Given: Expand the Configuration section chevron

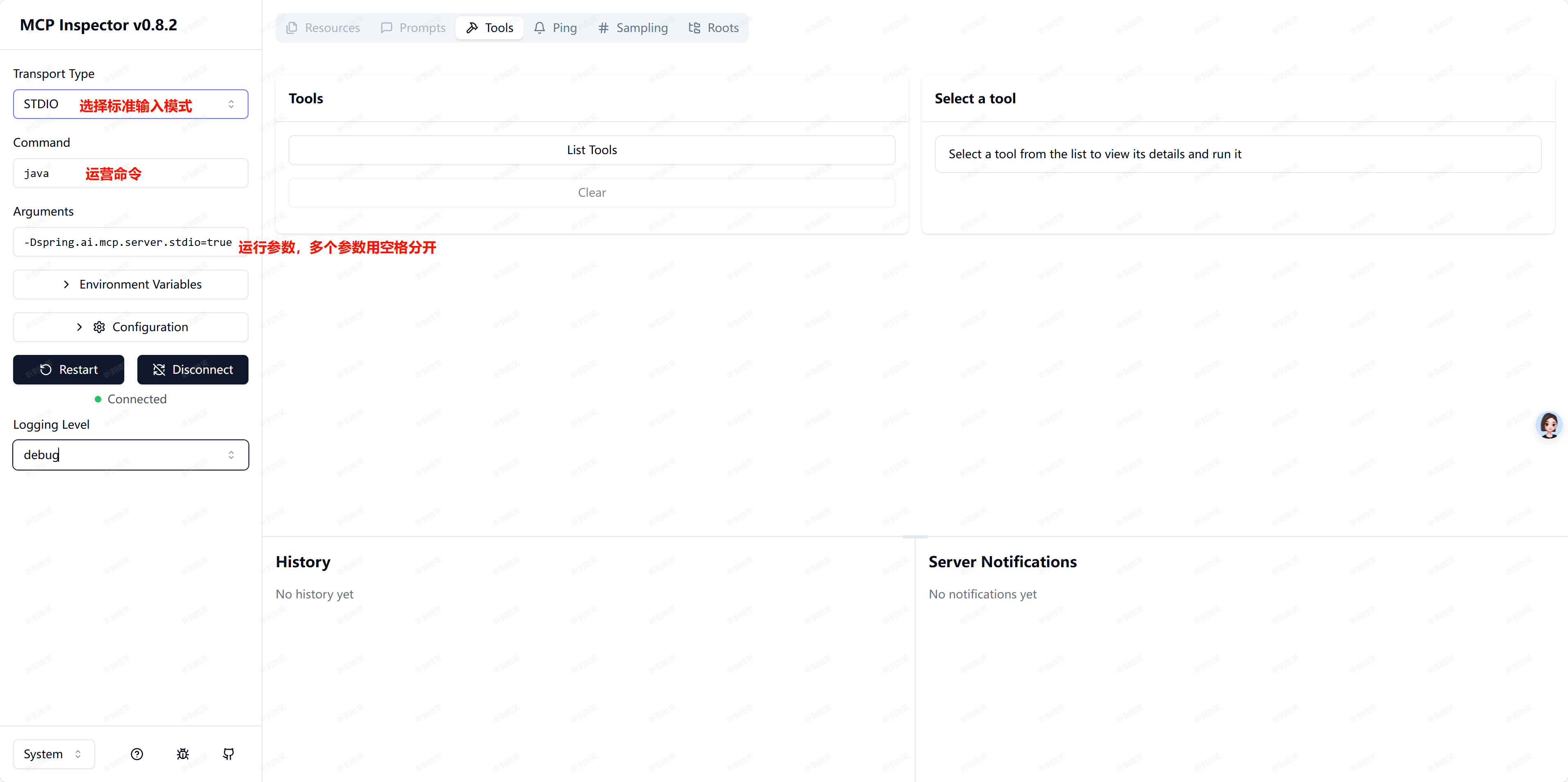Looking at the screenshot, I should point(79,327).
